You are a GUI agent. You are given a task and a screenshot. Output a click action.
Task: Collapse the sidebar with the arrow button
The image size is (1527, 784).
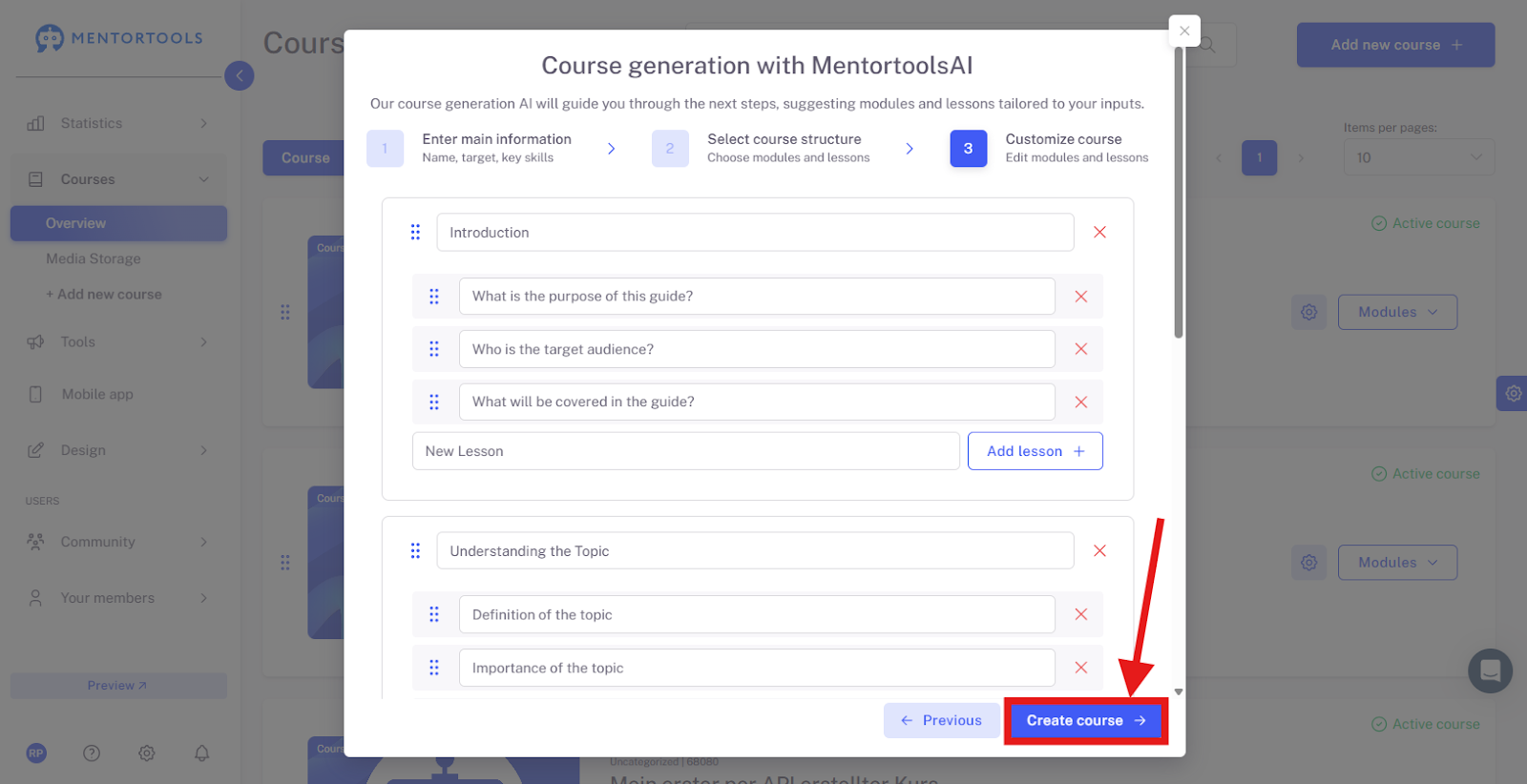tap(240, 75)
